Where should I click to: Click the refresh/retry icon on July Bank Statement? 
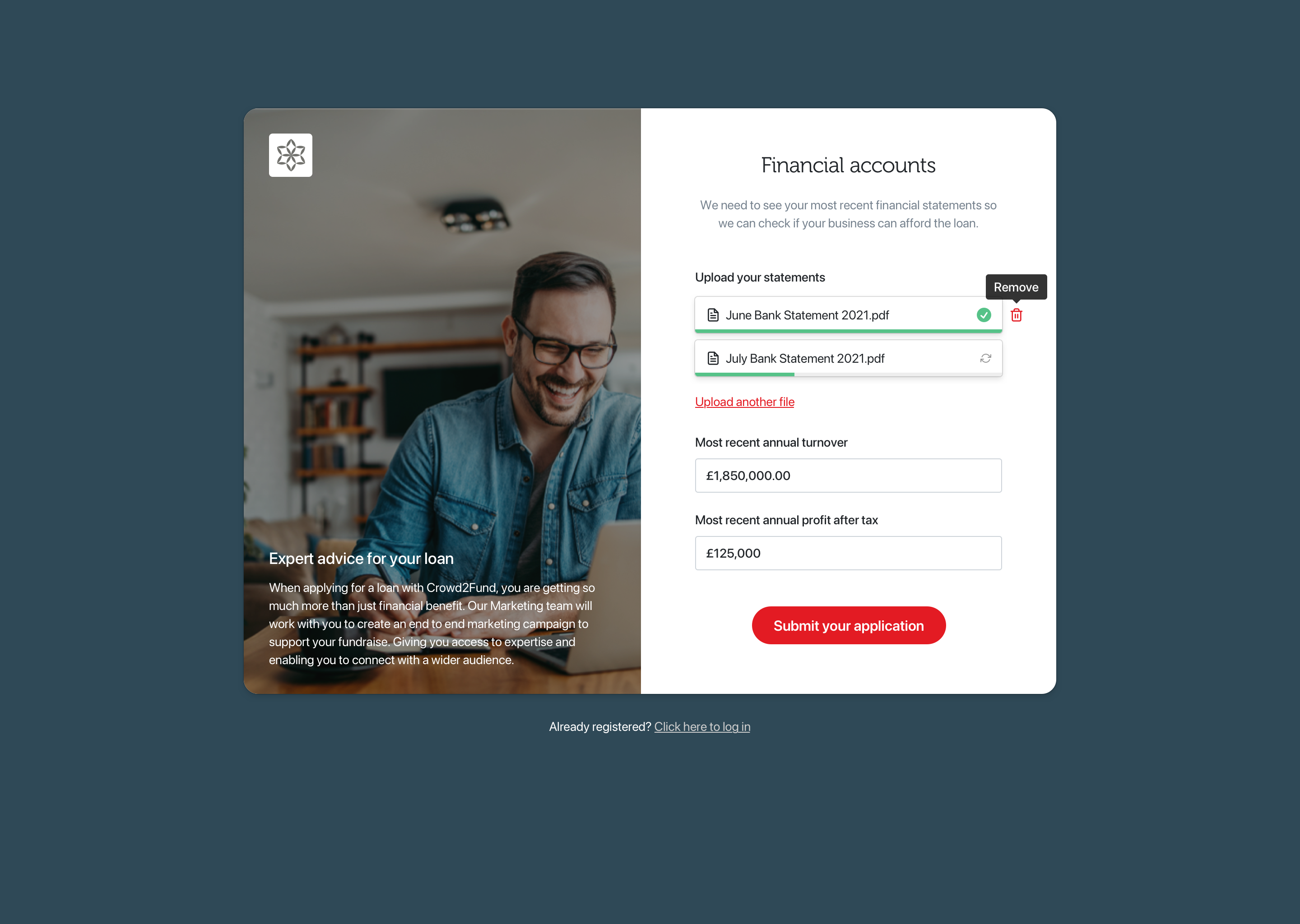(x=984, y=358)
